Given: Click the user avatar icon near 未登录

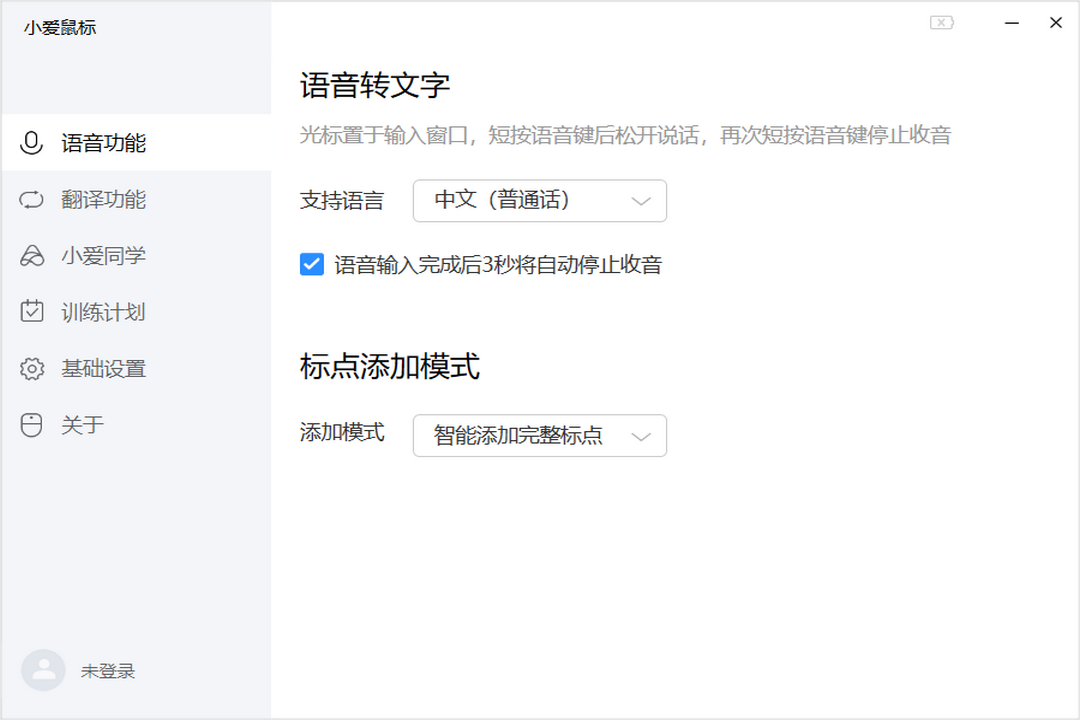Looking at the screenshot, I should (43, 670).
